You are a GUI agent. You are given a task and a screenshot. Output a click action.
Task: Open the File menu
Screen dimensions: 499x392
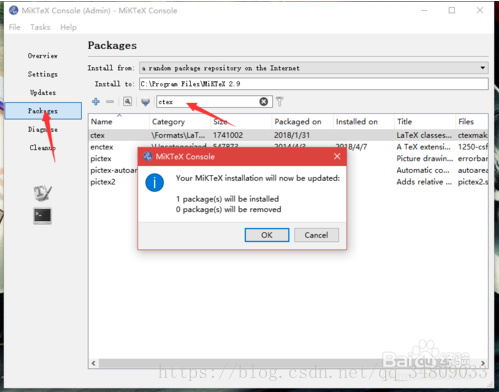(x=15, y=27)
